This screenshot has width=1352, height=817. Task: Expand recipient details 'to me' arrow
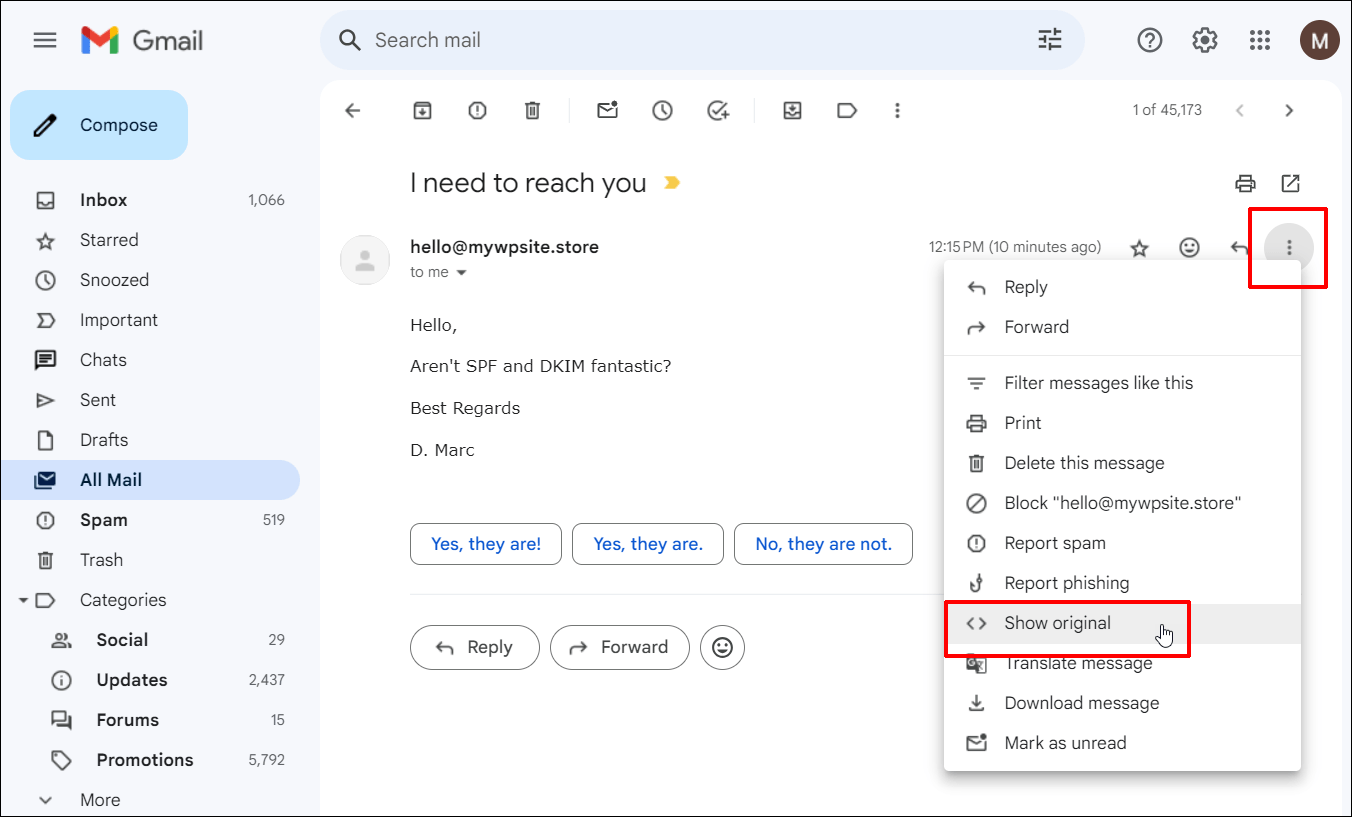(462, 272)
